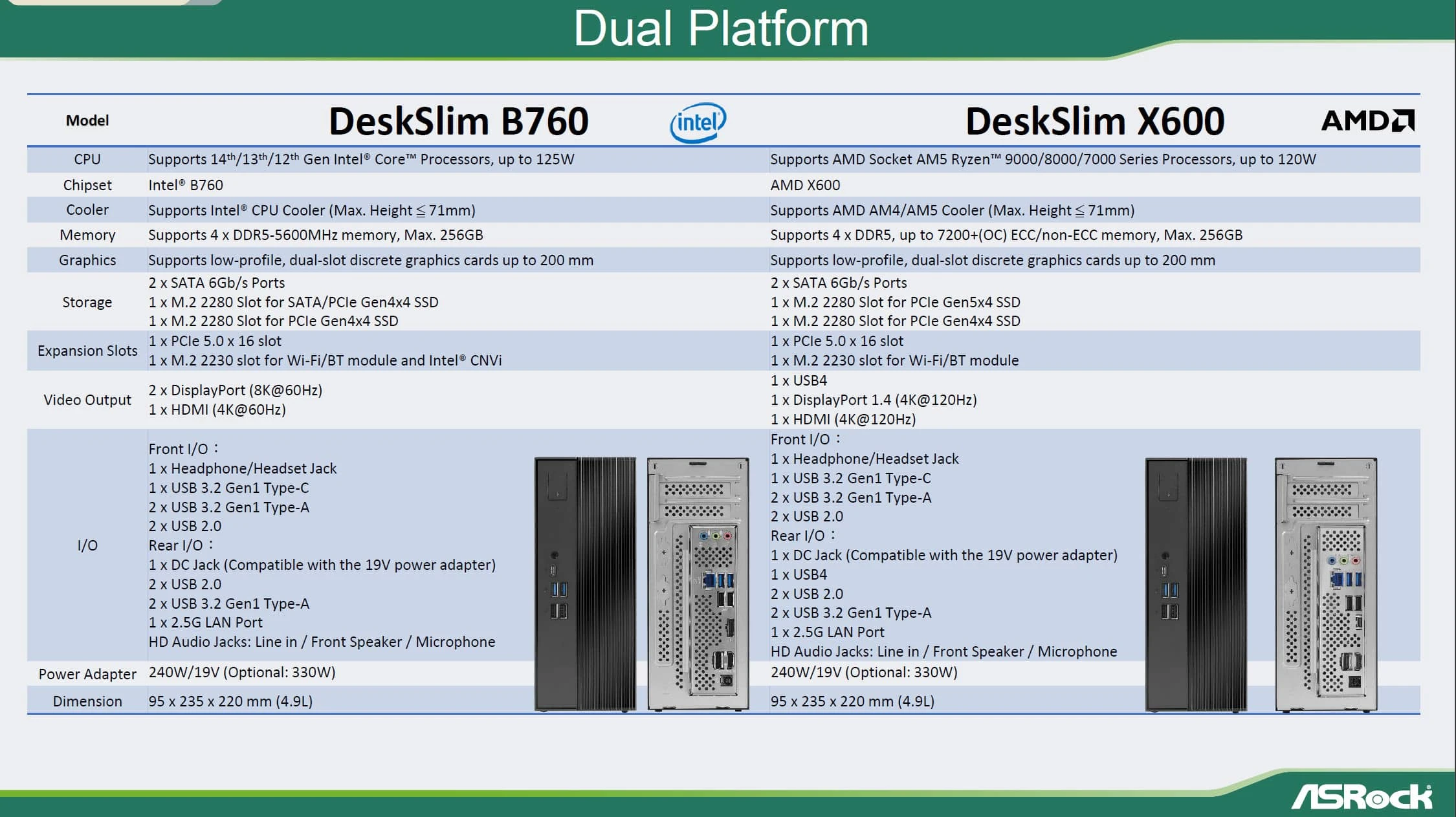Viewport: 1456px width, 817px height.
Task: Click the 1 x USB4 video output line
Action: (799, 380)
